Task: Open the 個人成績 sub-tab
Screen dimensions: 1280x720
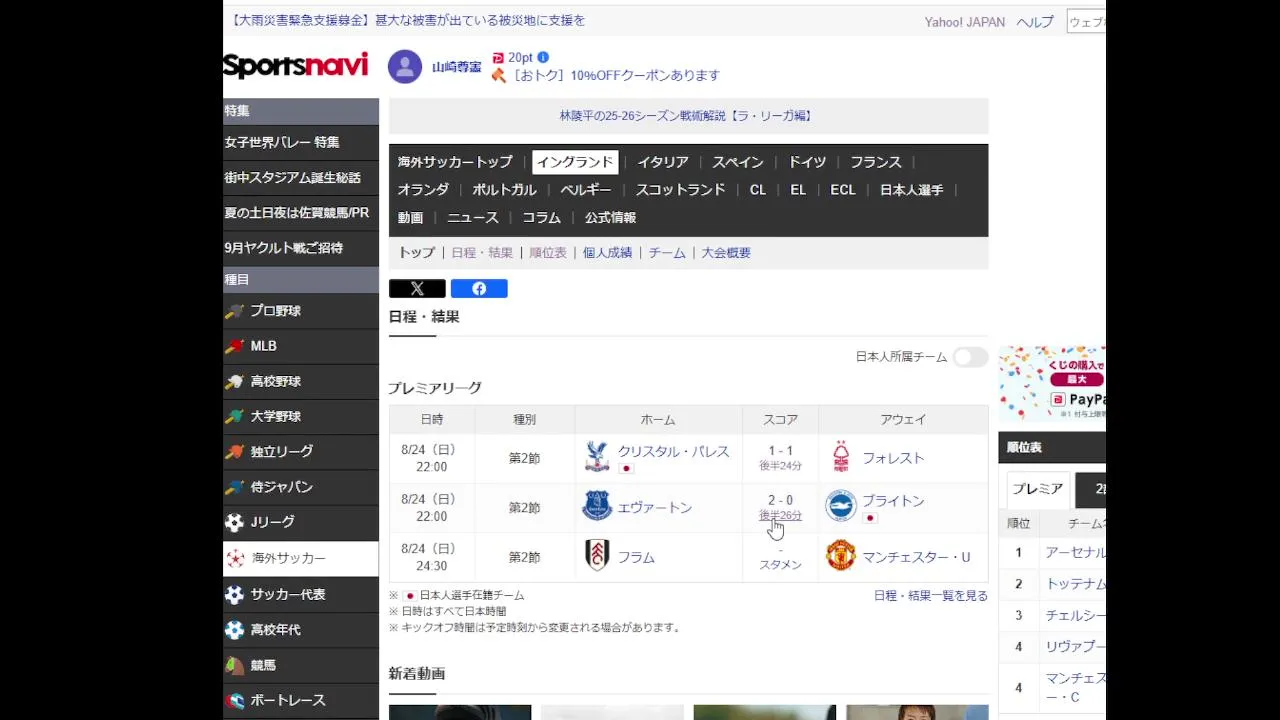Action: point(608,253)
